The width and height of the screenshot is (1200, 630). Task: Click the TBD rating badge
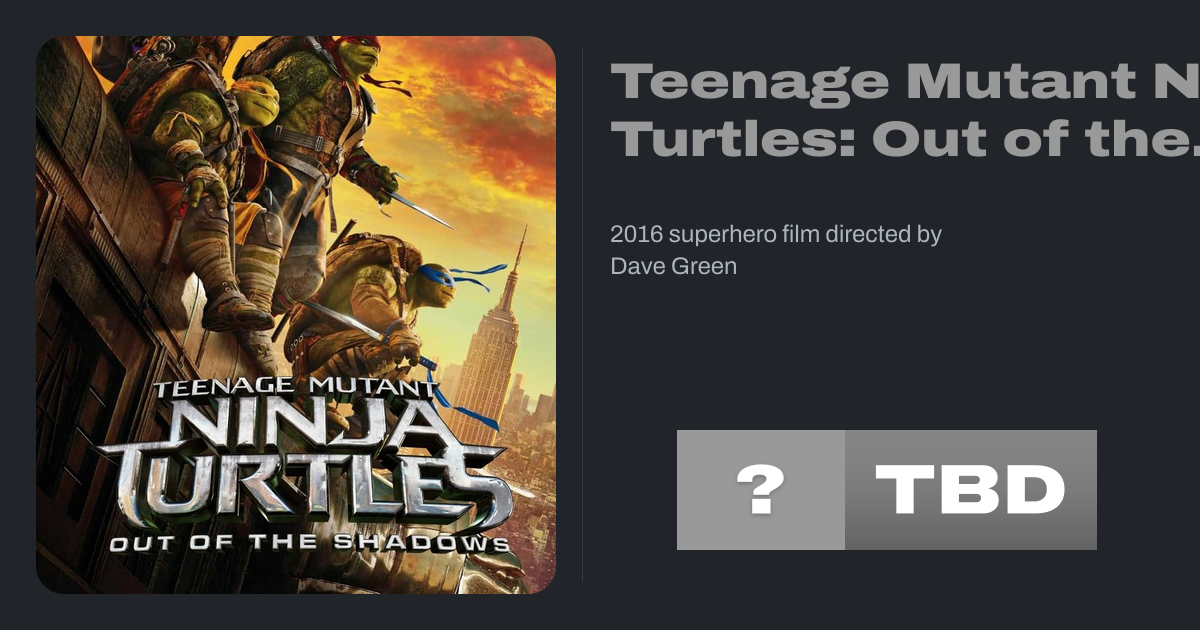click(970, 490)
